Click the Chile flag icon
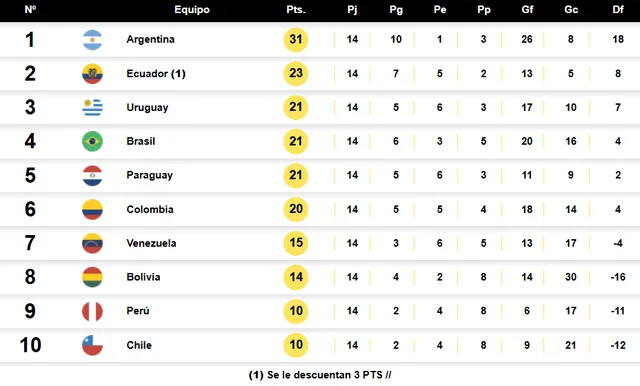 (x=92, y=345)
